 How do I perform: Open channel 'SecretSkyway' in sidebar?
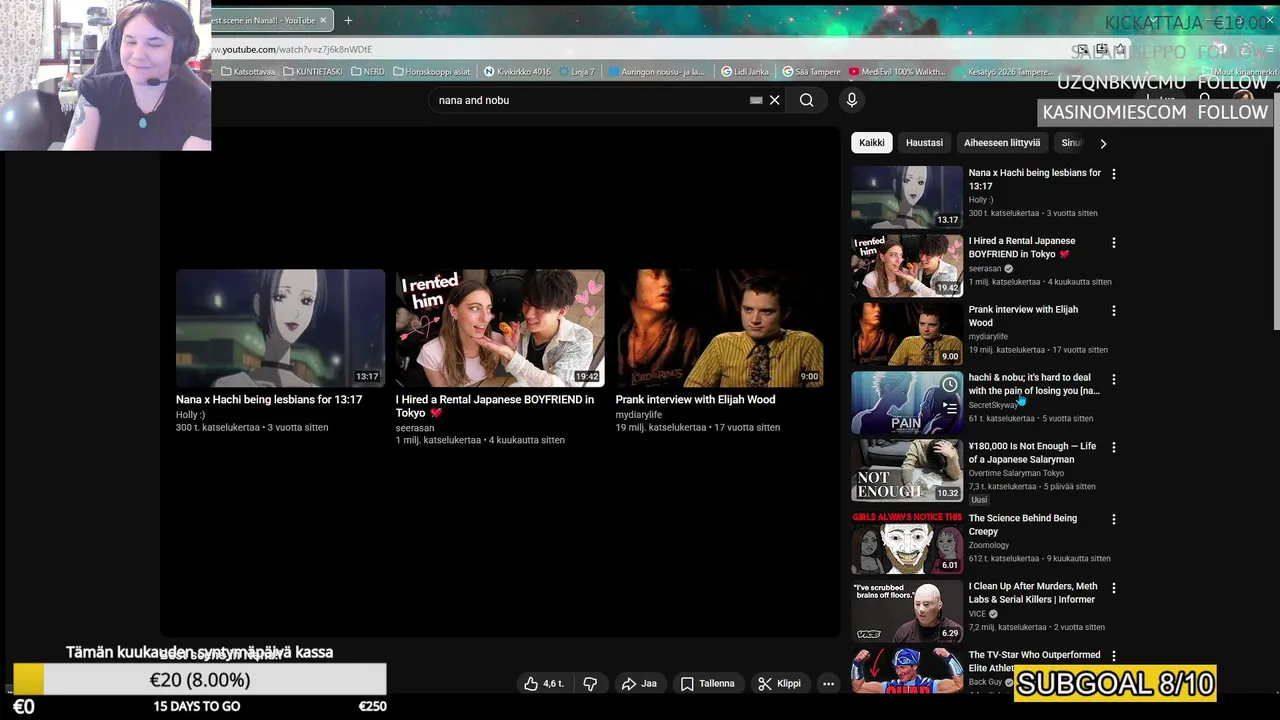(x=993, y=405)
